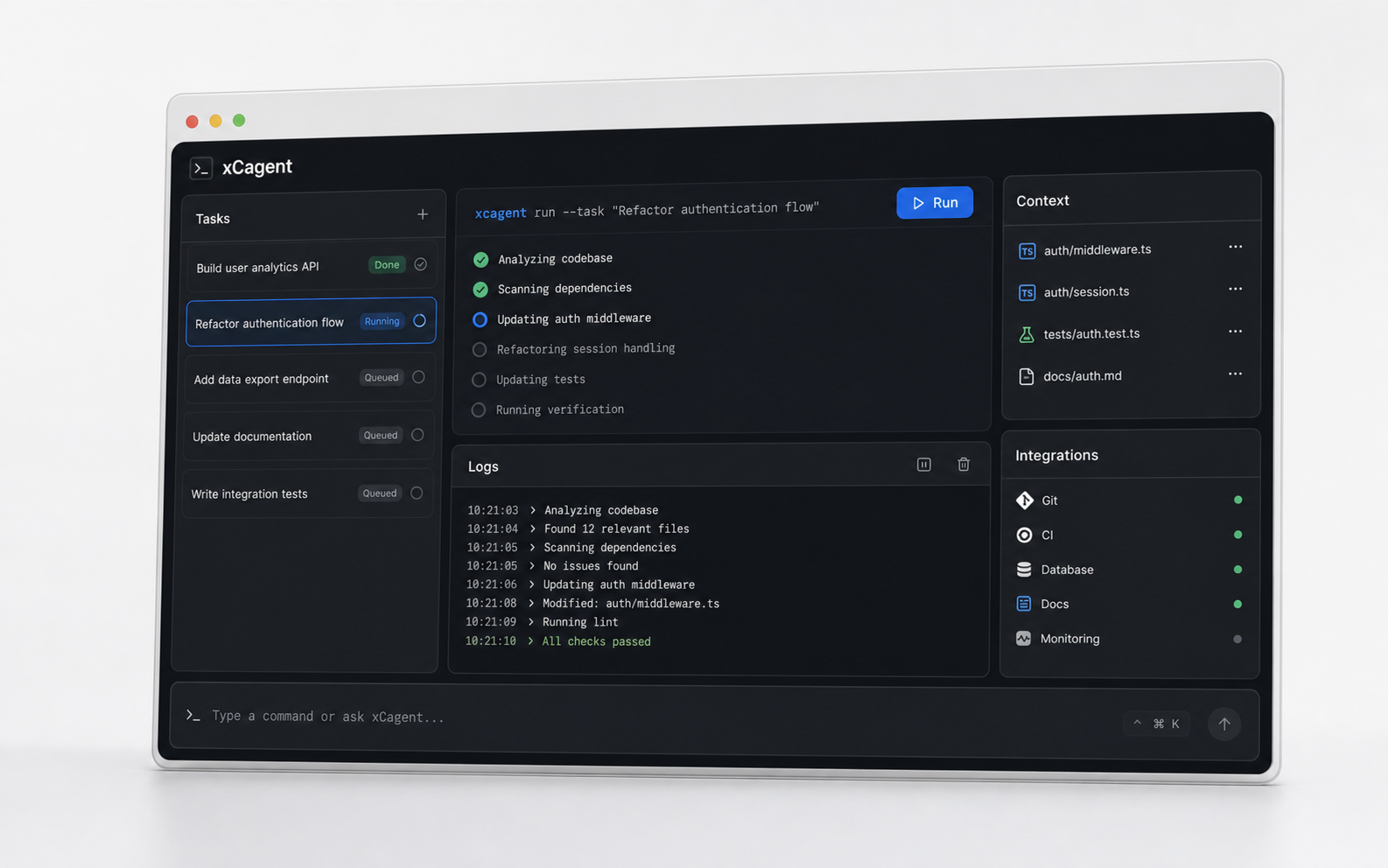The image size is (1388, 868).
Task: Click the send arrow button in command bar
Action: pyautogui.click(x=1224, y=724)
